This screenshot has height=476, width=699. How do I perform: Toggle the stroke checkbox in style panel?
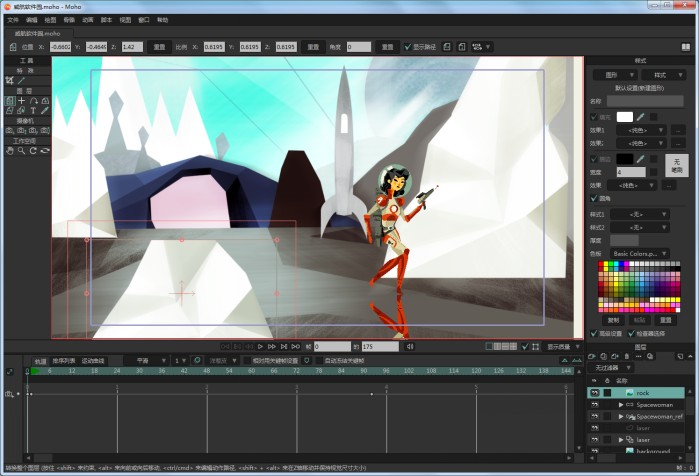pyautogui.click(x=594, y=159)
